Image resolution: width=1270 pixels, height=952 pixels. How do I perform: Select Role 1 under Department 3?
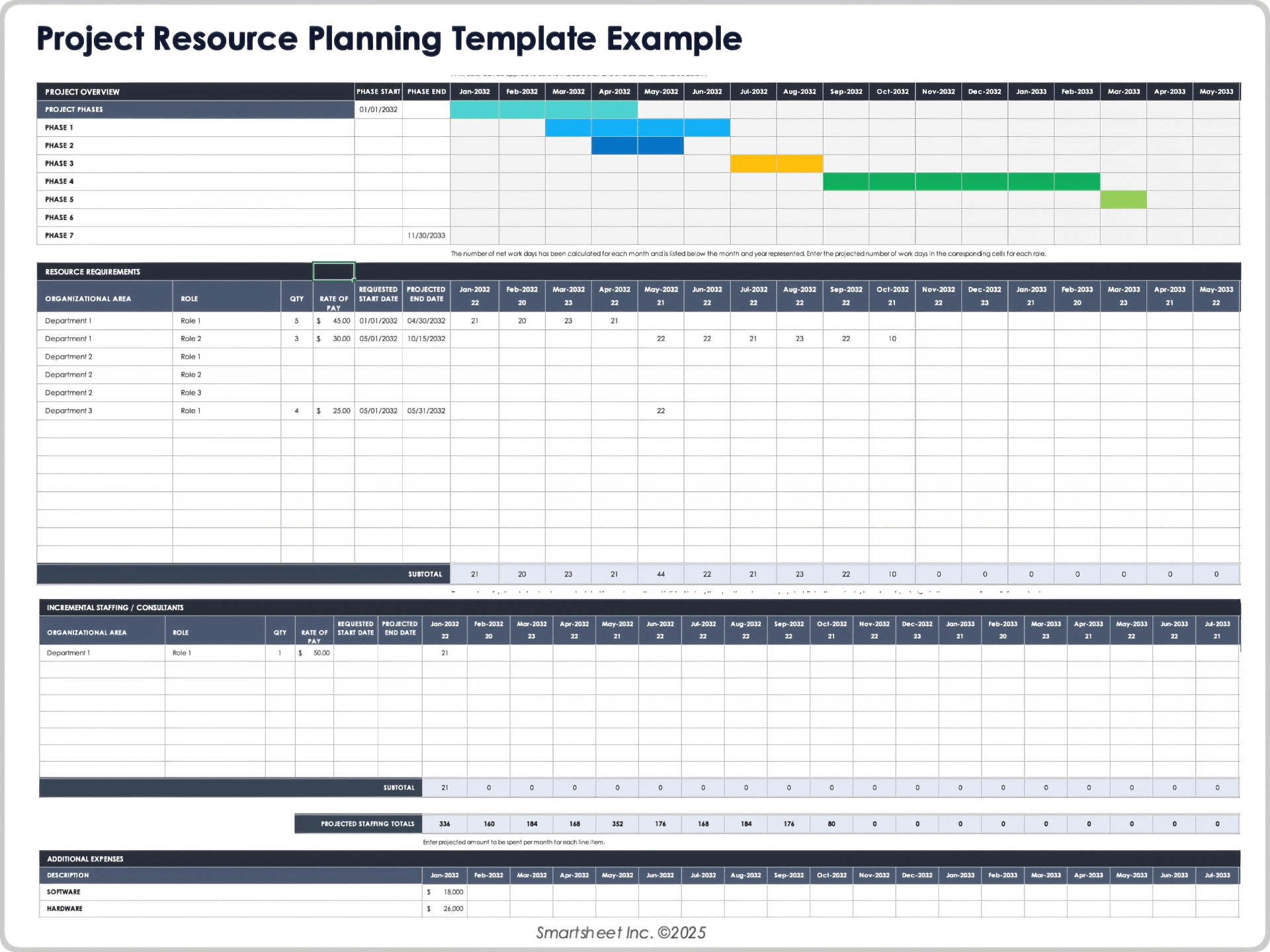click(x=191, y=410)
